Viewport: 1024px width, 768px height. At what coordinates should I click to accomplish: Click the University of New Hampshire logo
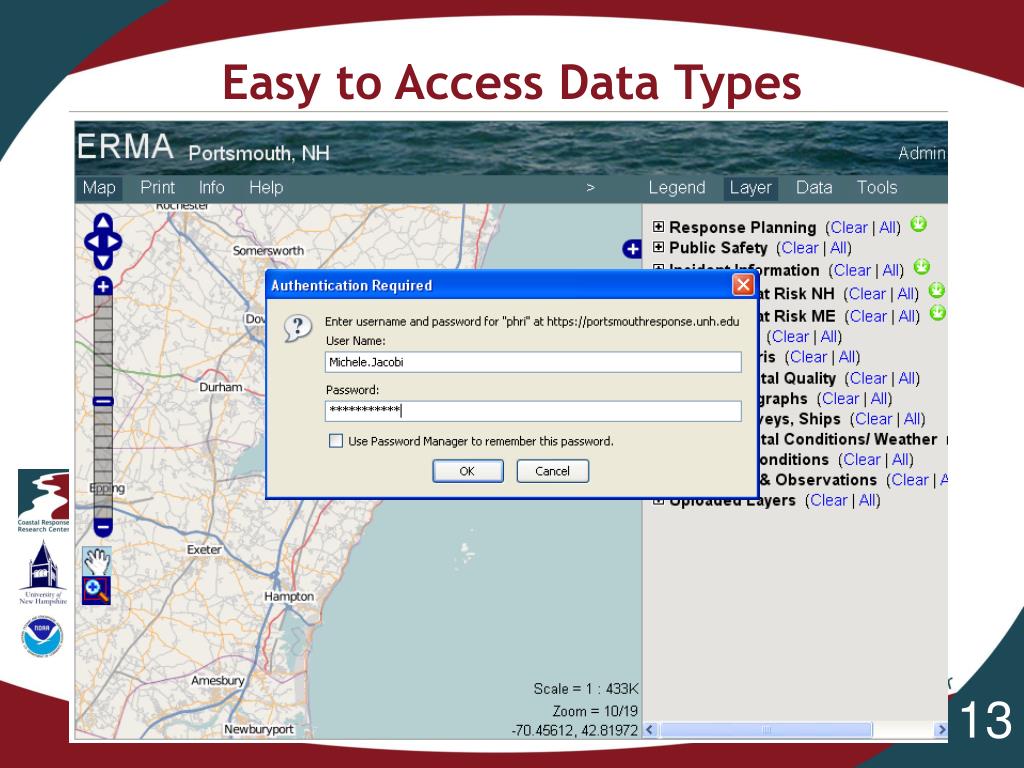[x=43, y=573]
